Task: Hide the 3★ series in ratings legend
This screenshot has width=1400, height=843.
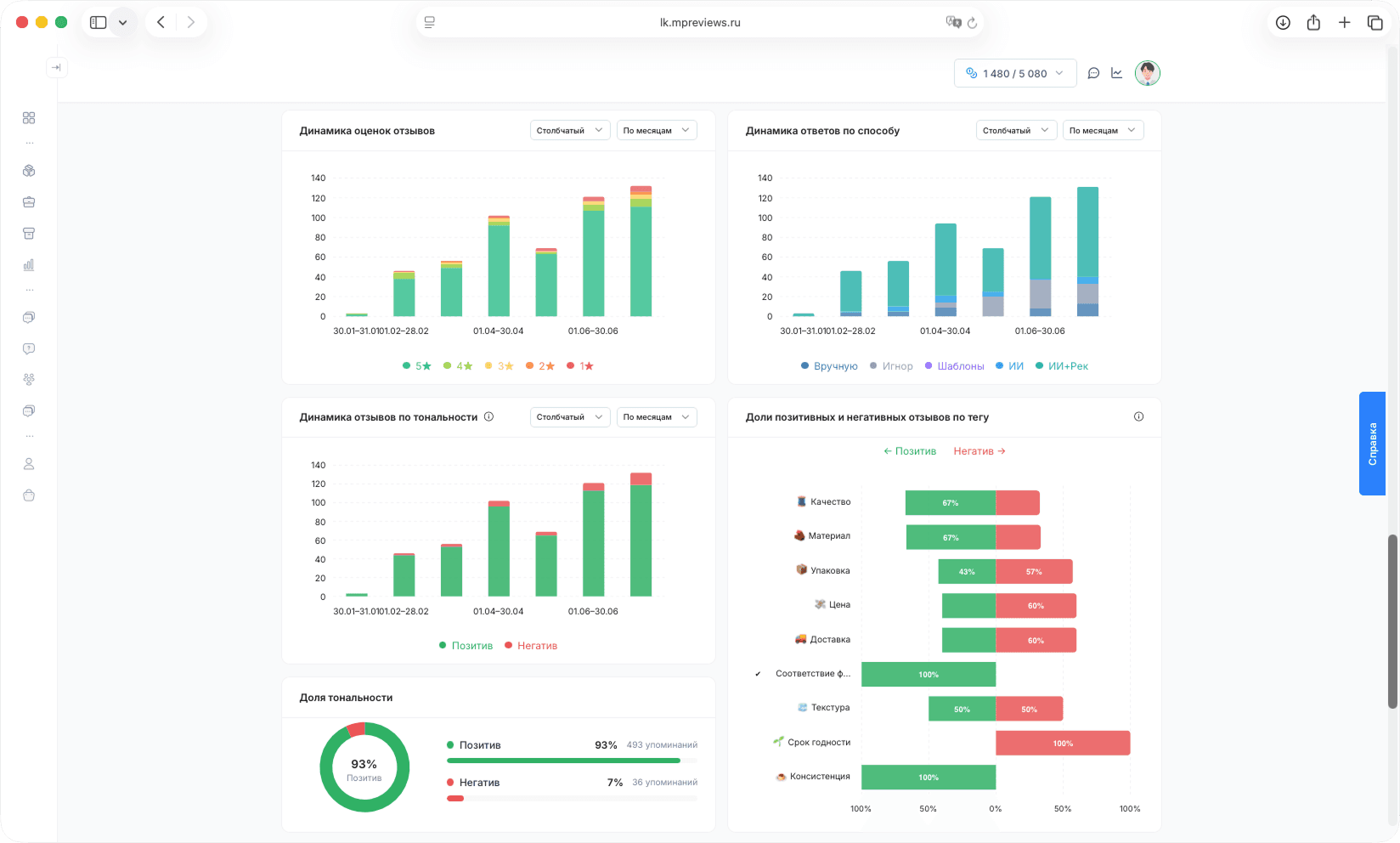Action: (x=500, y=366)
